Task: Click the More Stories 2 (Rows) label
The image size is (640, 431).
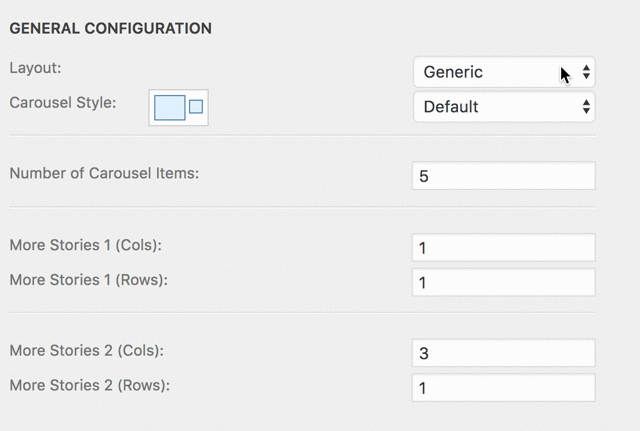Action: click(89, 385)
